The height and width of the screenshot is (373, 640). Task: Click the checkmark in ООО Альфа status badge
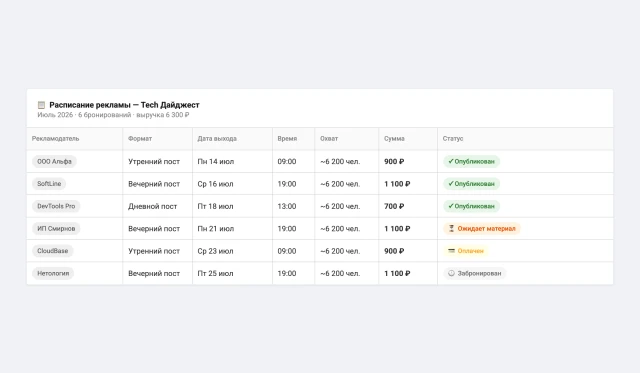[451, 161]
